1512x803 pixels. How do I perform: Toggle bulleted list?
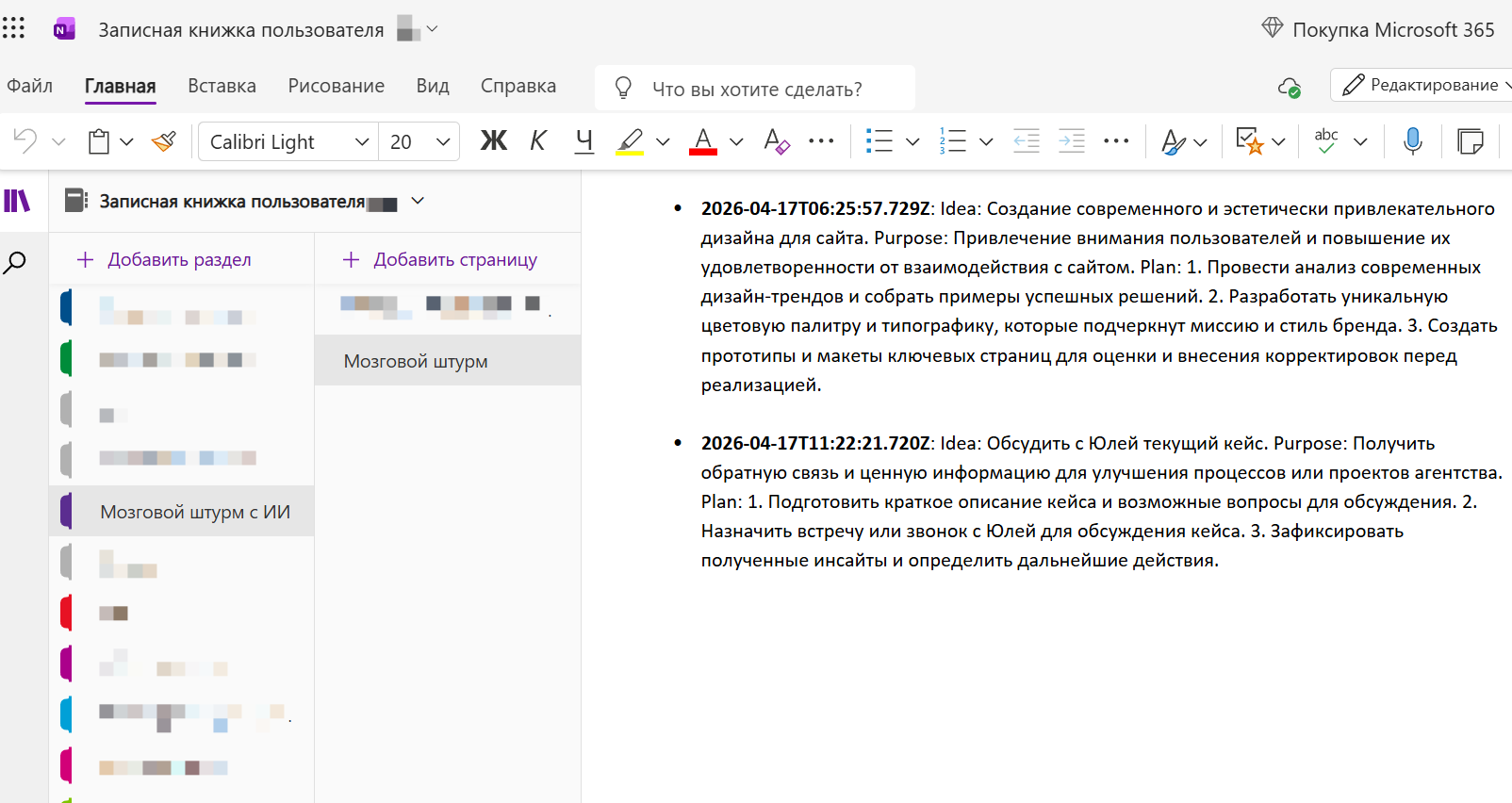(879, 141)
